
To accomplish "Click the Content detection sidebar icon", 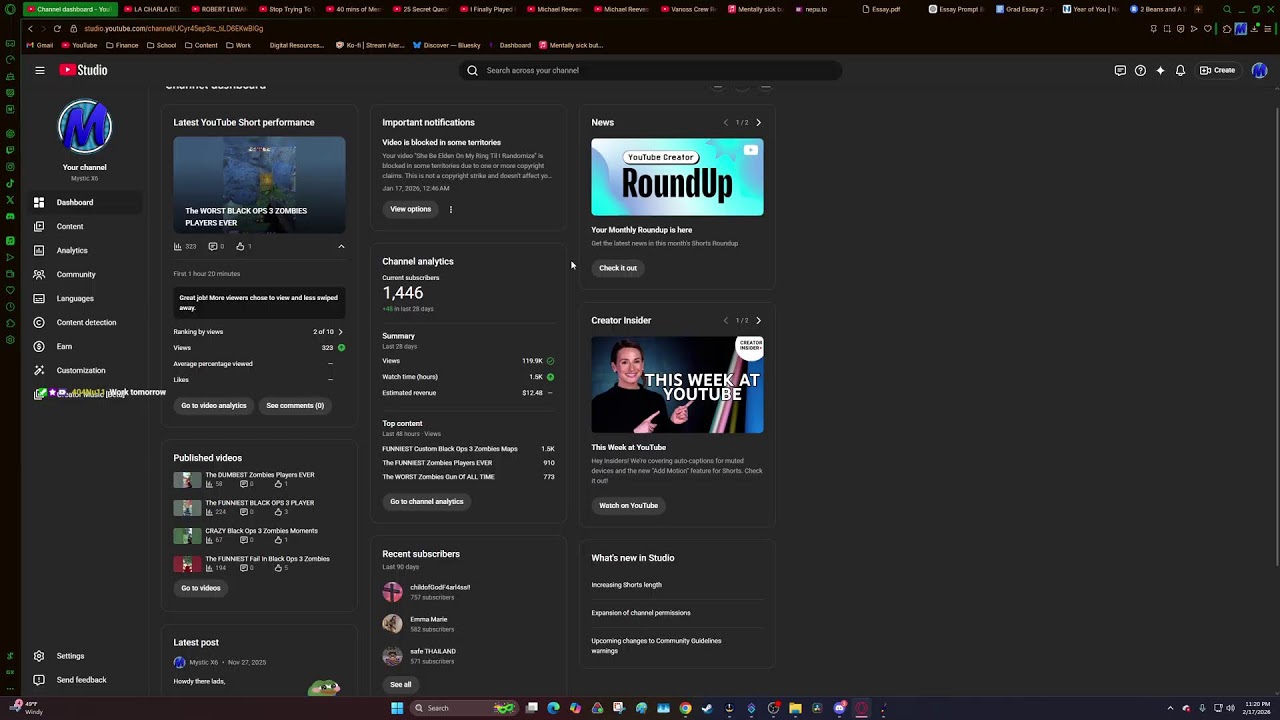I will pyautogui.click(x=39, y=322).
